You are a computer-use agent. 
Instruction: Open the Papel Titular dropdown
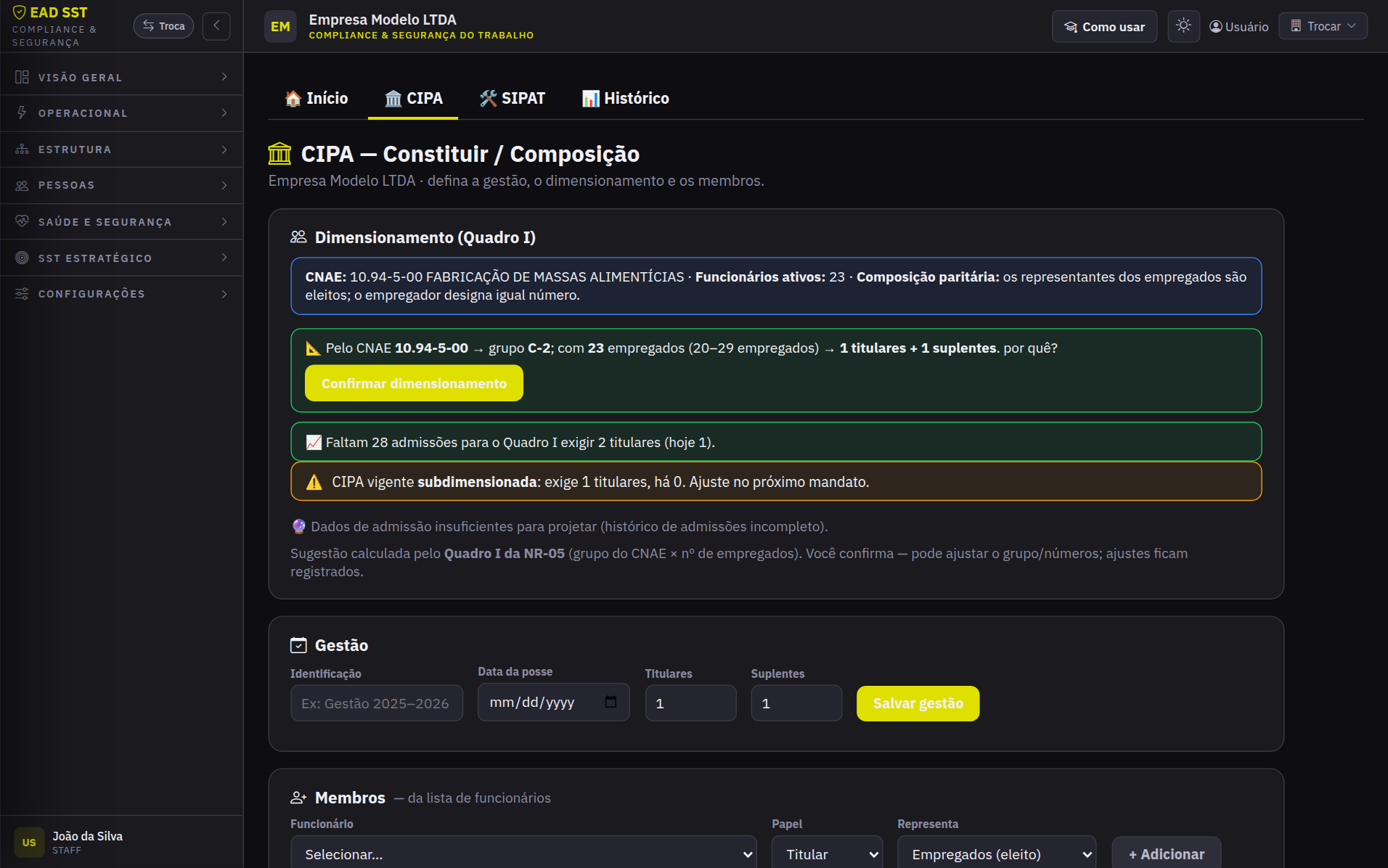pos(827,852)
